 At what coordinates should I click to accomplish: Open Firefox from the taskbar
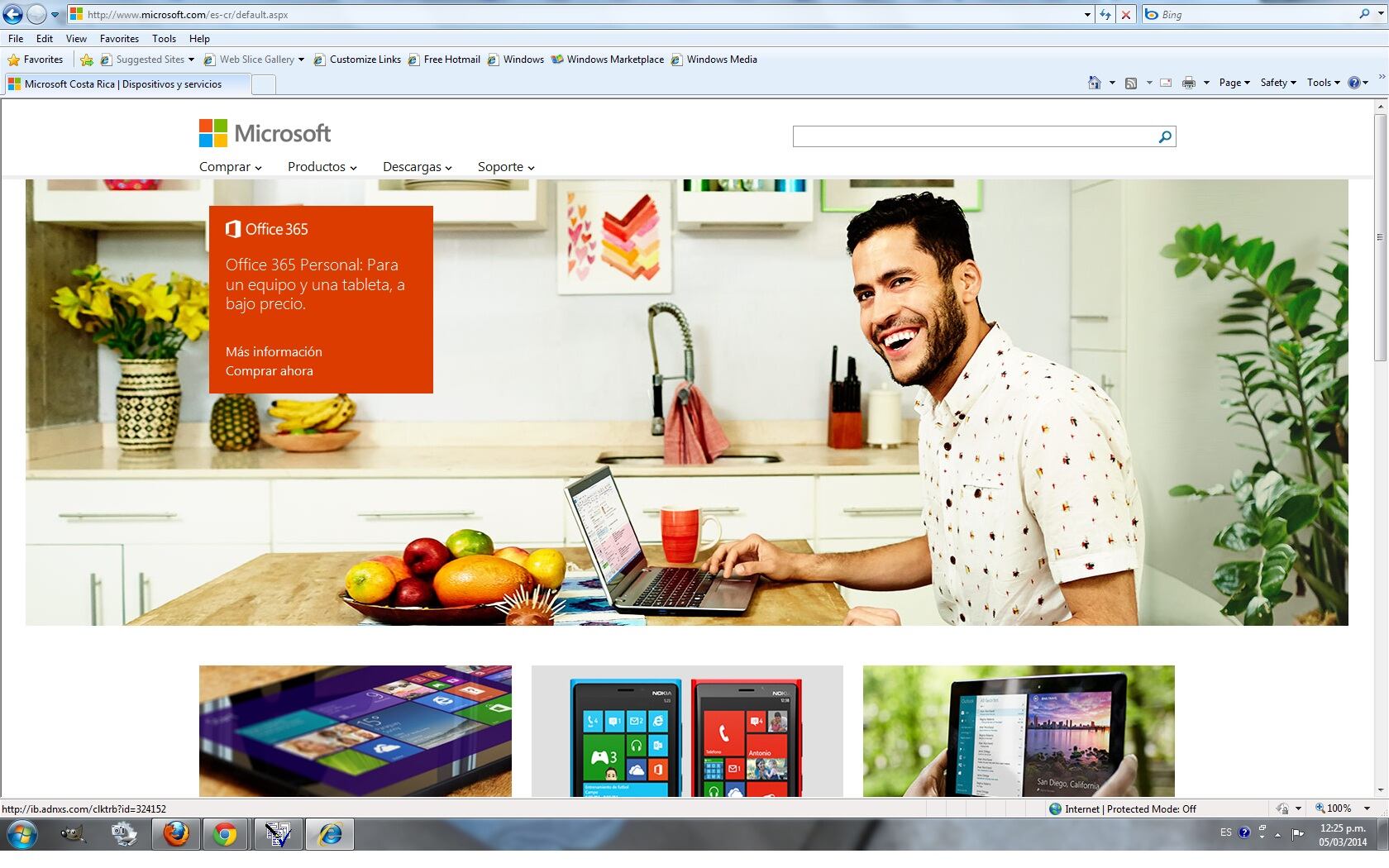pos(175,834)
